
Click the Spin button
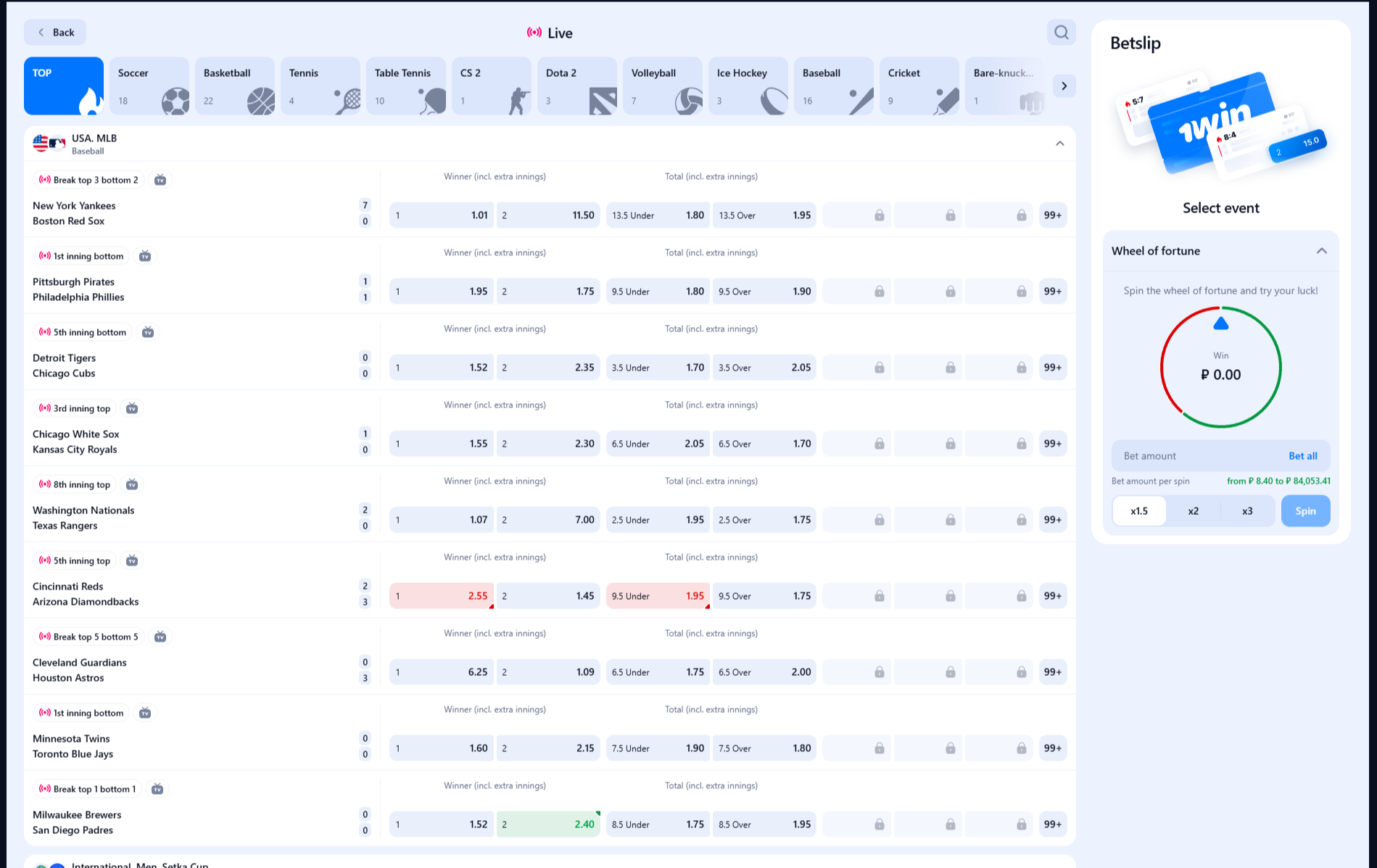(x=1305, y=511)
